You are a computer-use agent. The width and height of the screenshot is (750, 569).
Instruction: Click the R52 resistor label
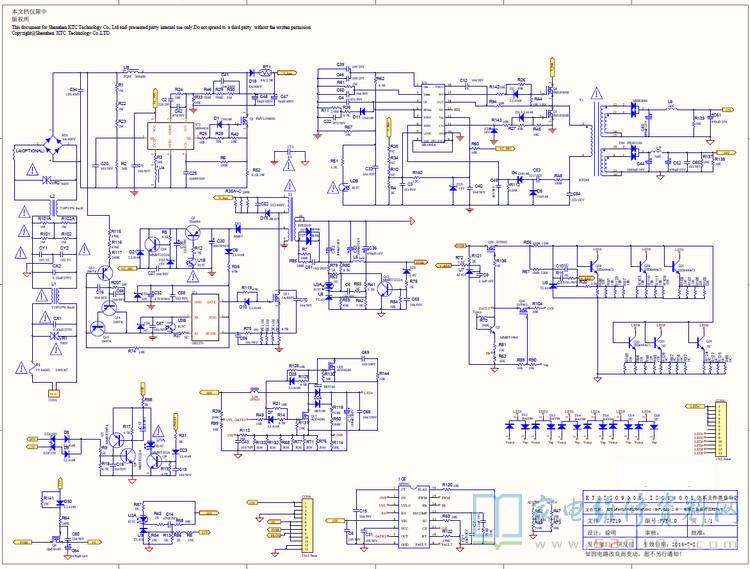point(256,170)
